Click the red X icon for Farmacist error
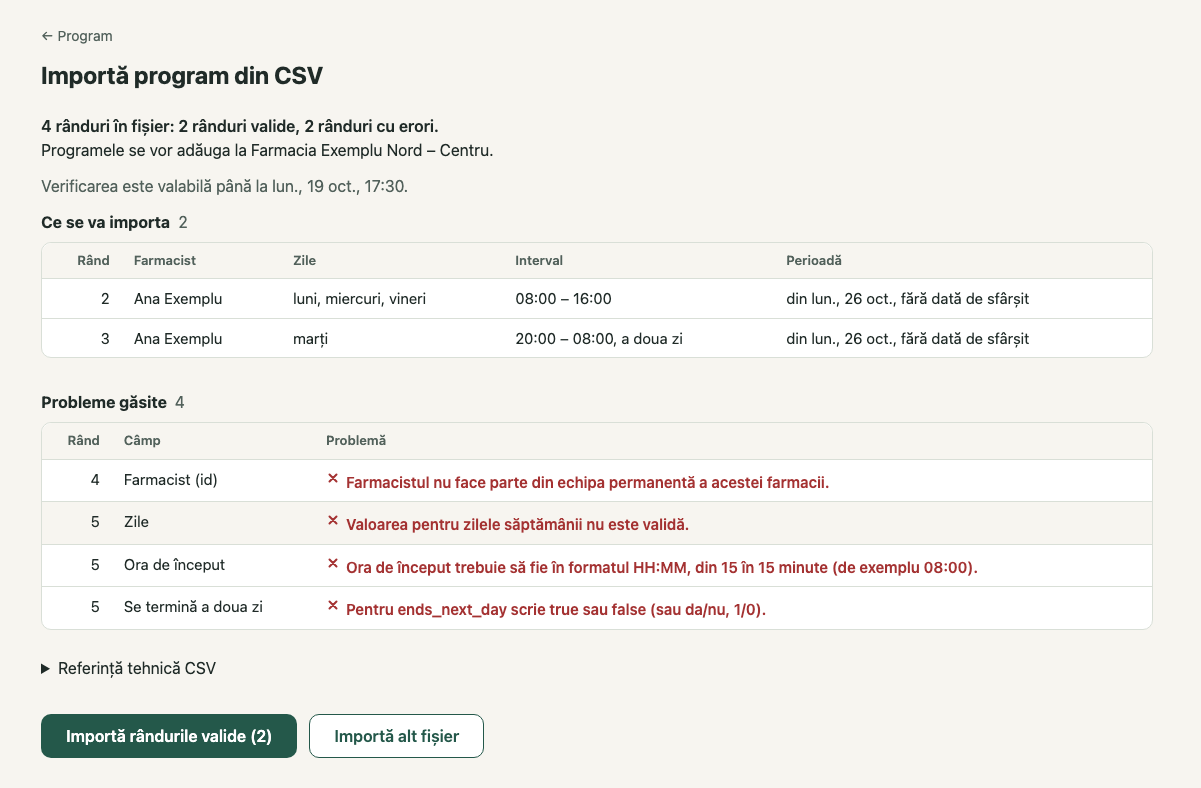This screenshot has width=1201, height=788. 333,479
